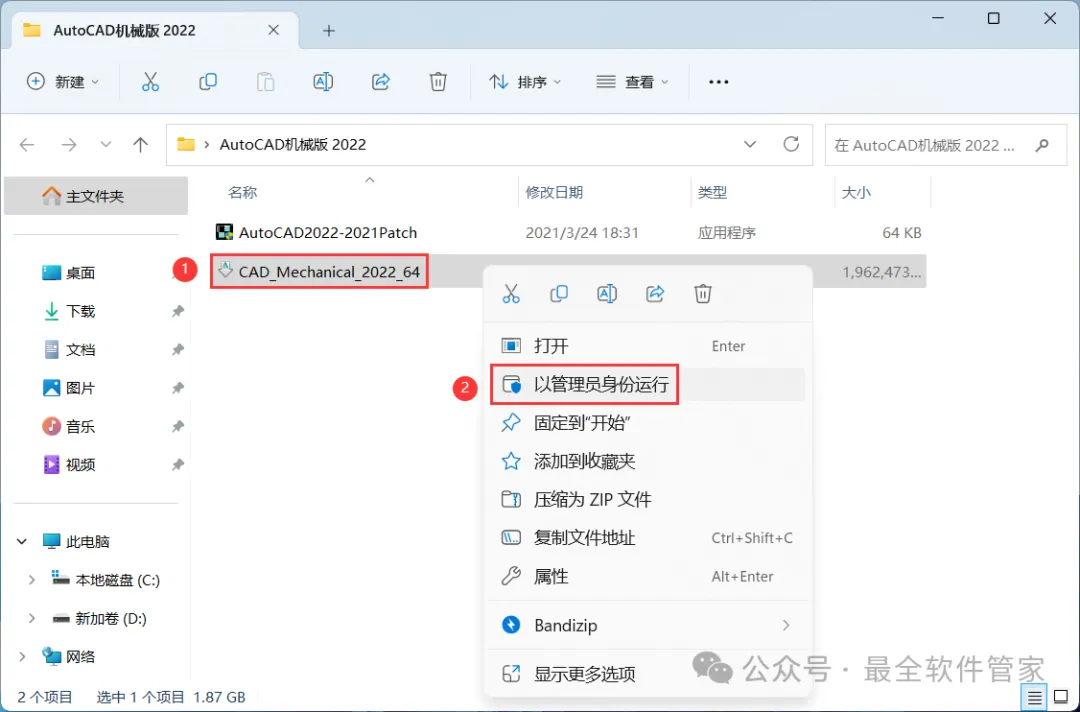Choose 复制文件地址 menu item
Viewport: 1080px width, 712px height.
647,538
